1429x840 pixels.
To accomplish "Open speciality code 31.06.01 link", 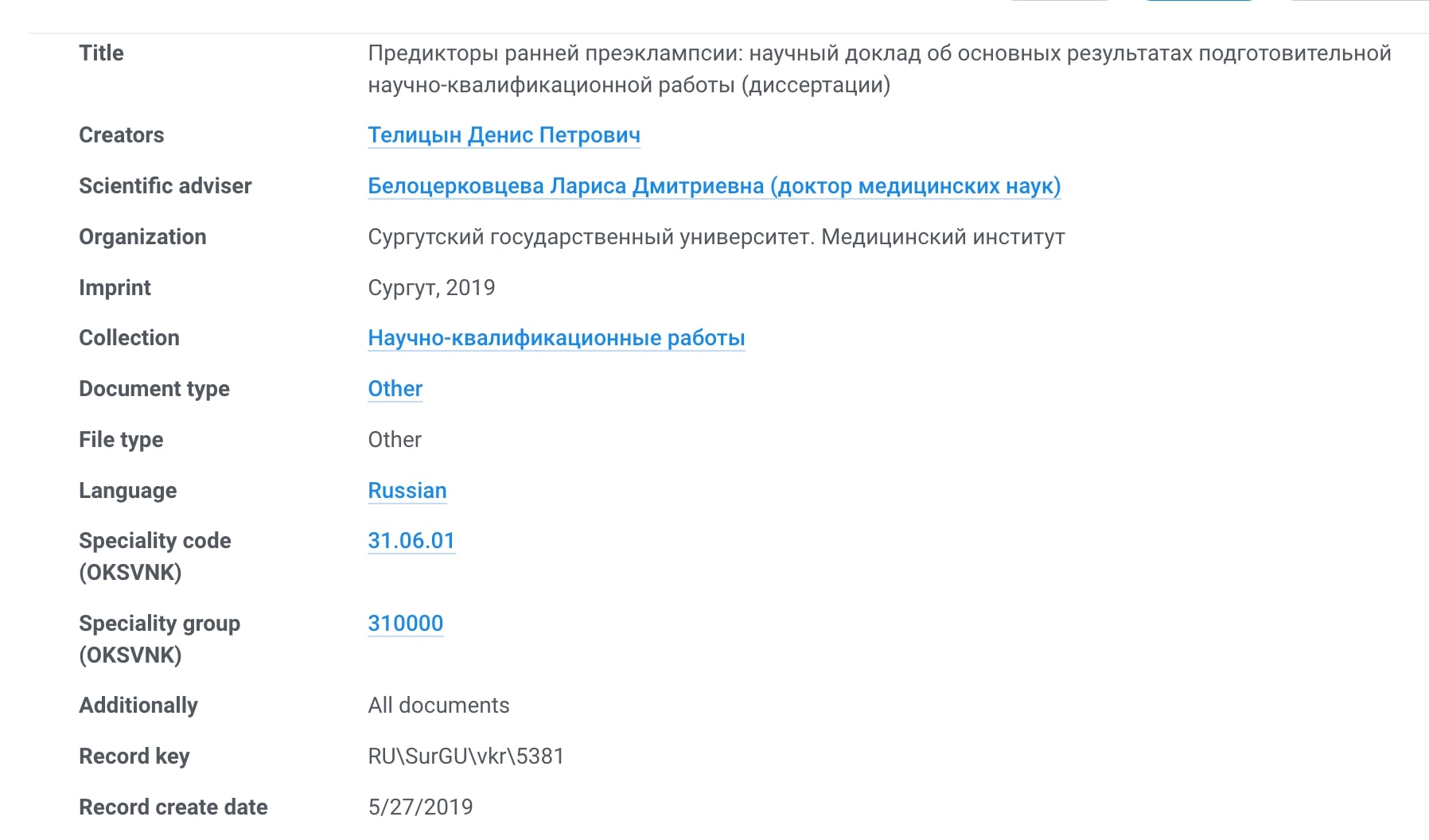I will pyautogui.click(x=411, y=541).
